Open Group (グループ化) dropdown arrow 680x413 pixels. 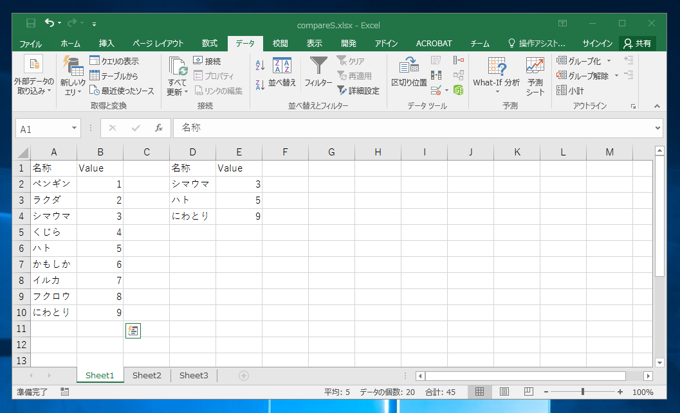pos(608,61)
